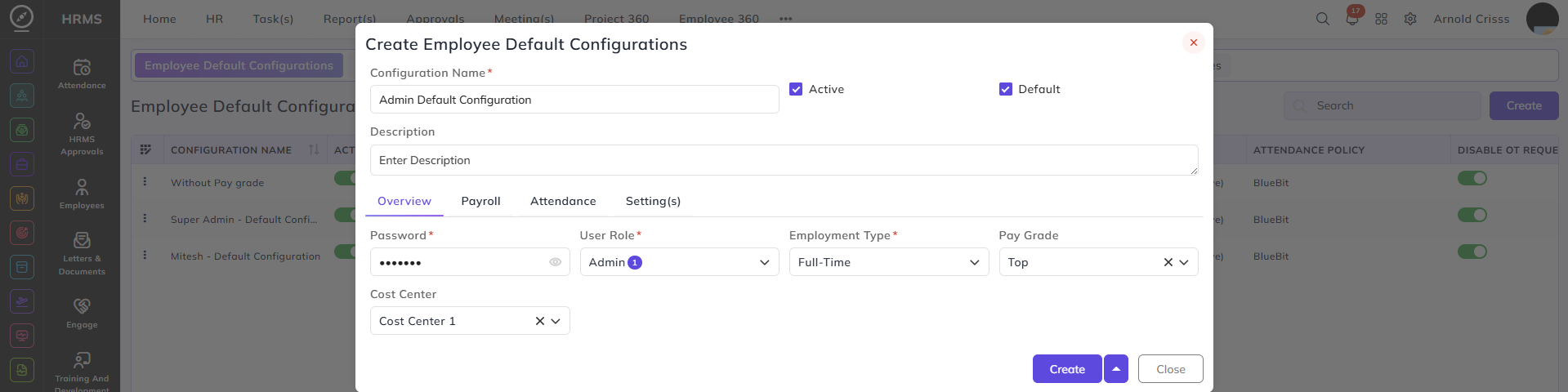Click the column chooser icon in table header
This screenshot has width=1568, height=392.
(145, 149)
